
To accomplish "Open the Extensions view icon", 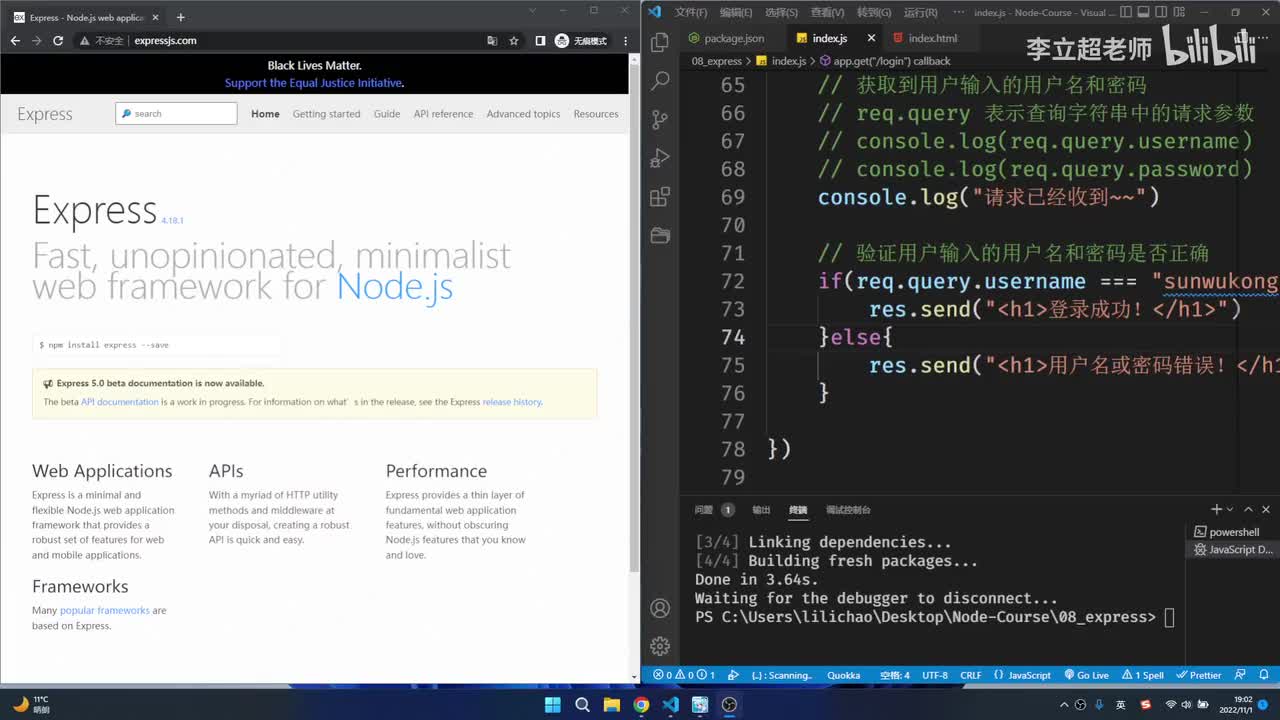I will 660,197.
